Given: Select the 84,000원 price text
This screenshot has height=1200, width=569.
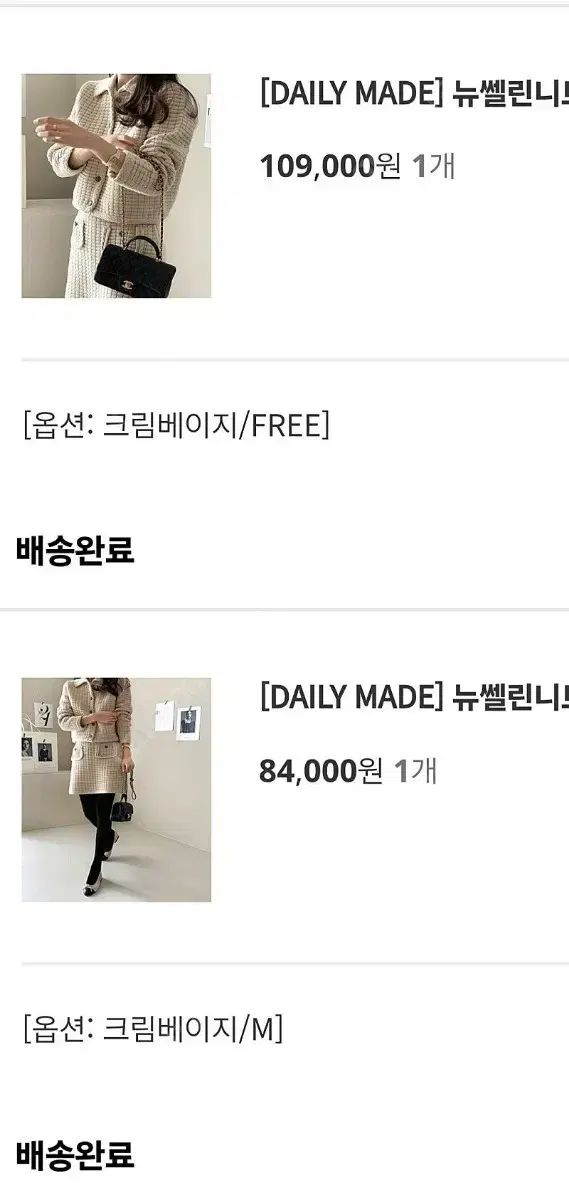Looking at the screenshot, I should (321, 770).
